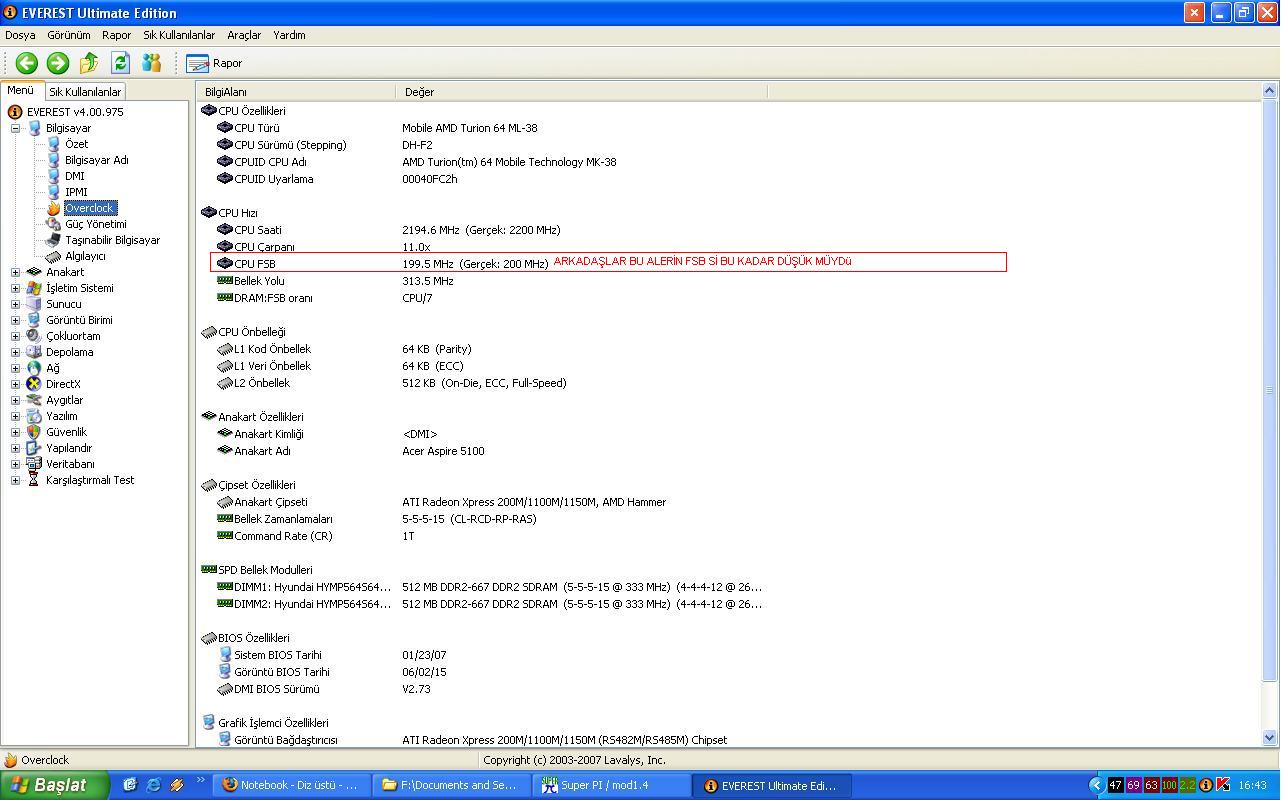Collapse the Bilgisayar tree node
The width and height of the screenshot is (1281, 800).
pyautogui.click(x=15, y=128)
